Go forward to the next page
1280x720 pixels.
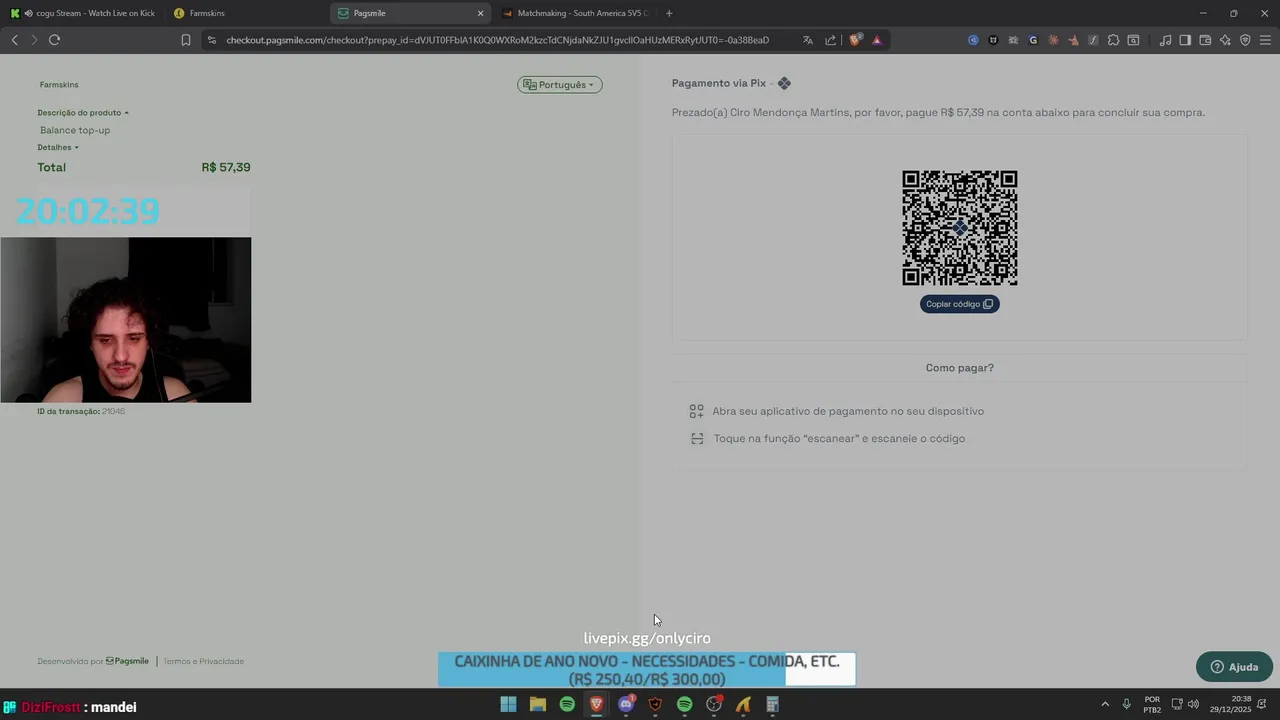point(33,40)
